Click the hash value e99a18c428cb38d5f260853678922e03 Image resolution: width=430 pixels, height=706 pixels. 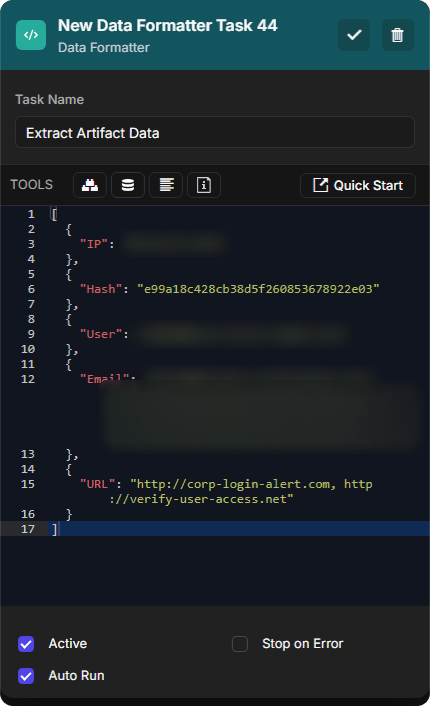(258, 289)
